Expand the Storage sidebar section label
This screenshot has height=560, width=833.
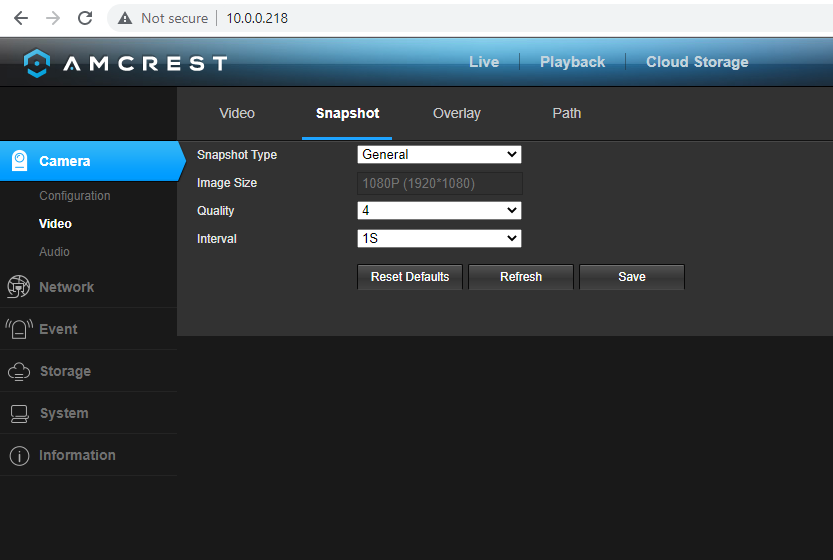65,371
